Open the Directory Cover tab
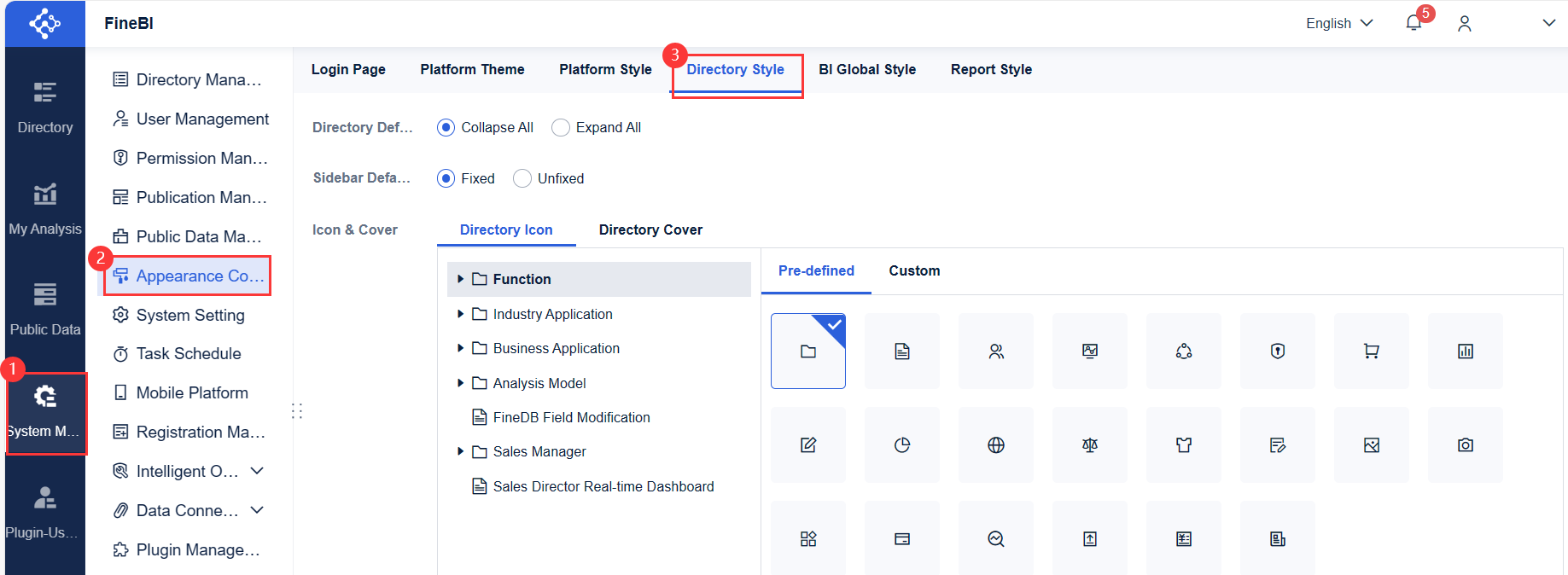 [x=650, y=230]
